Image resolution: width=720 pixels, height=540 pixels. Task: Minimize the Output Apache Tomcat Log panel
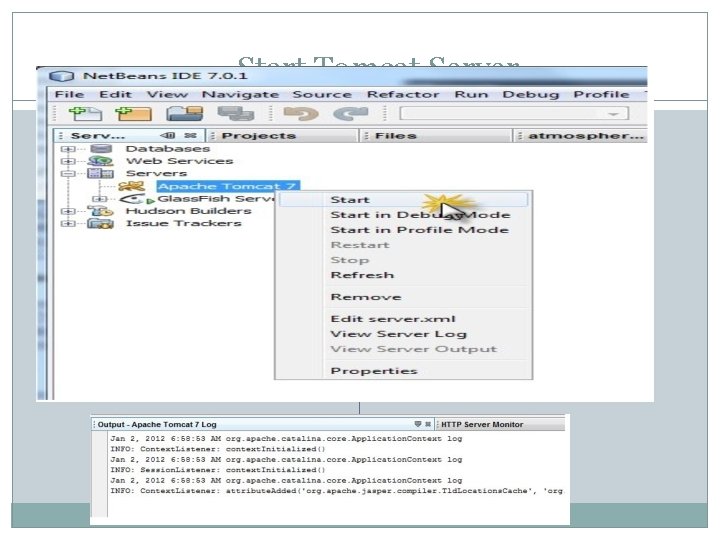(418, 424)
